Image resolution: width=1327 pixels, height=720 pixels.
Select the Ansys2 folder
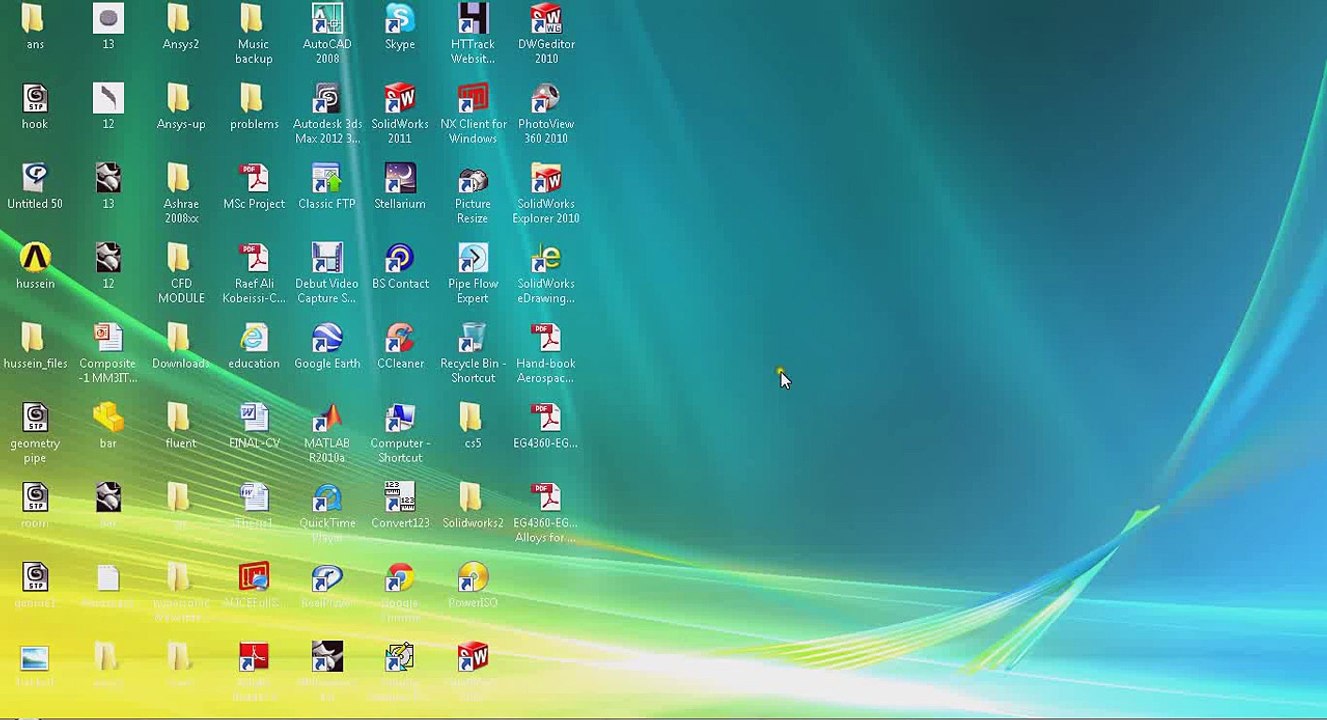(x=181, y=20)
